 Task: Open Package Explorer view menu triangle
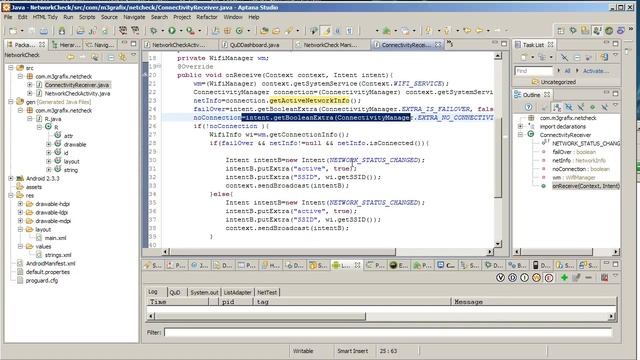[133, 56]
